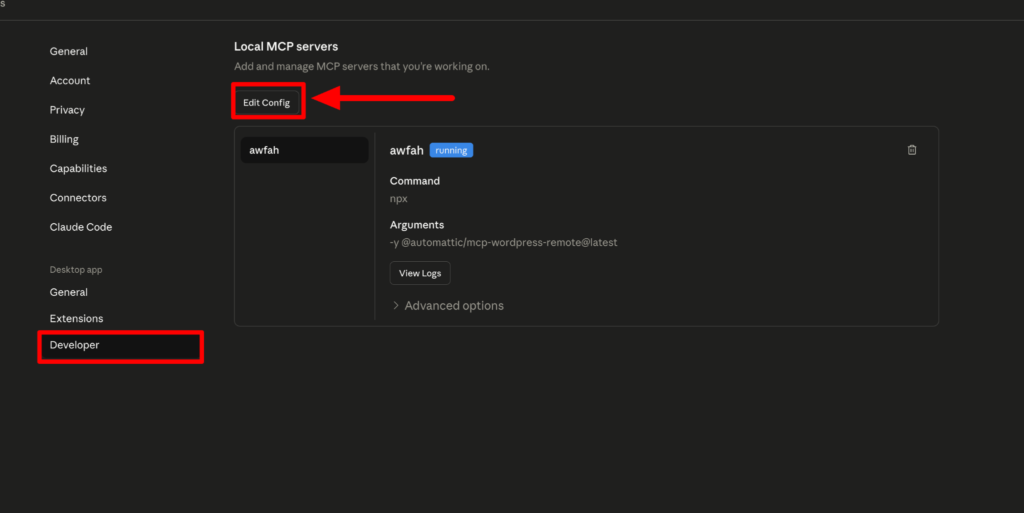
Task: Click the awfah server title heading
Action: 407,151
